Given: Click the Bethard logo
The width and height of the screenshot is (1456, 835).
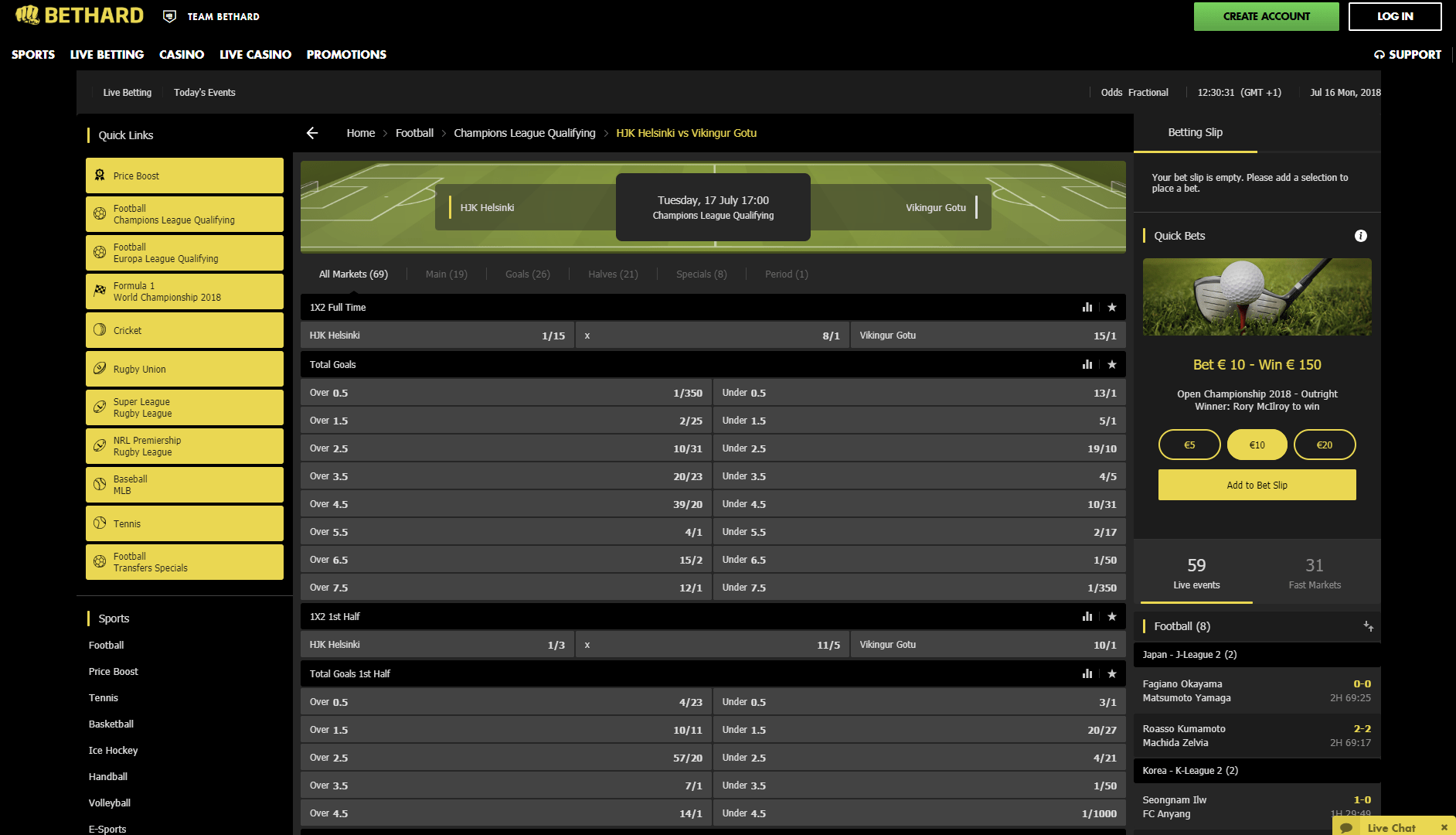Looking at the screenshot, I should (x=79, y=15).
